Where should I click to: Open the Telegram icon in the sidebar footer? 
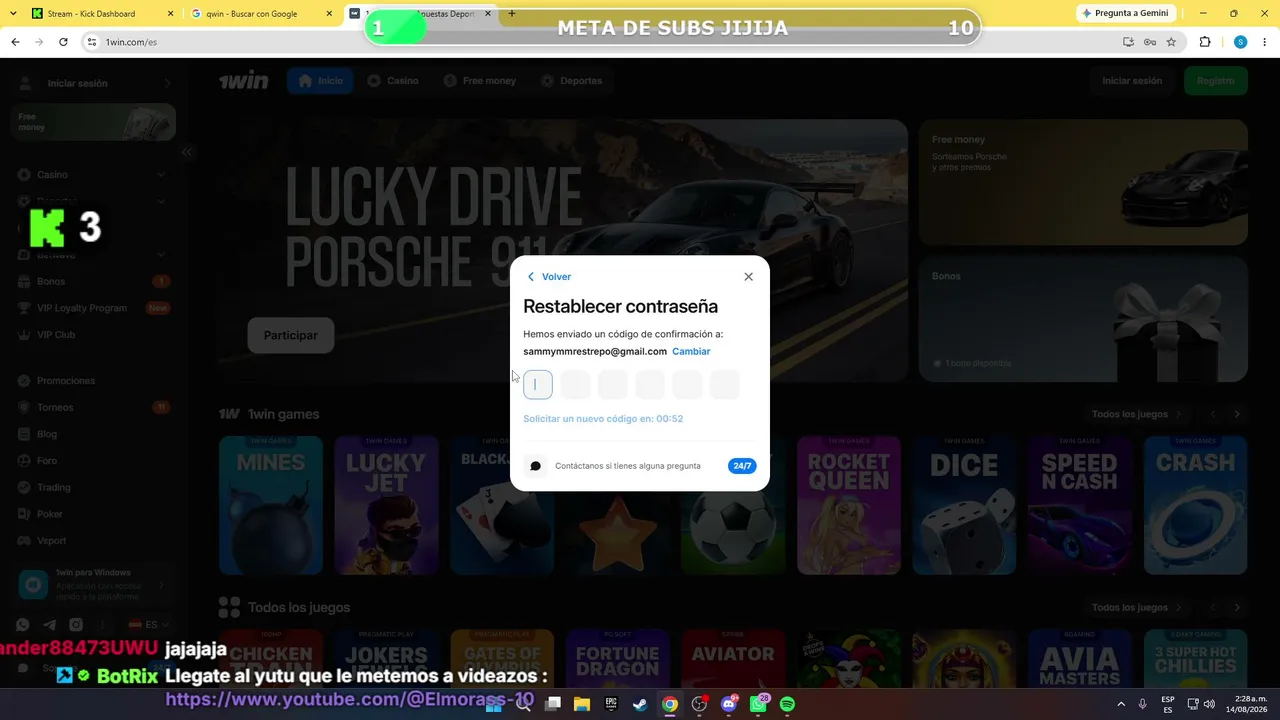tap(50, 625)
